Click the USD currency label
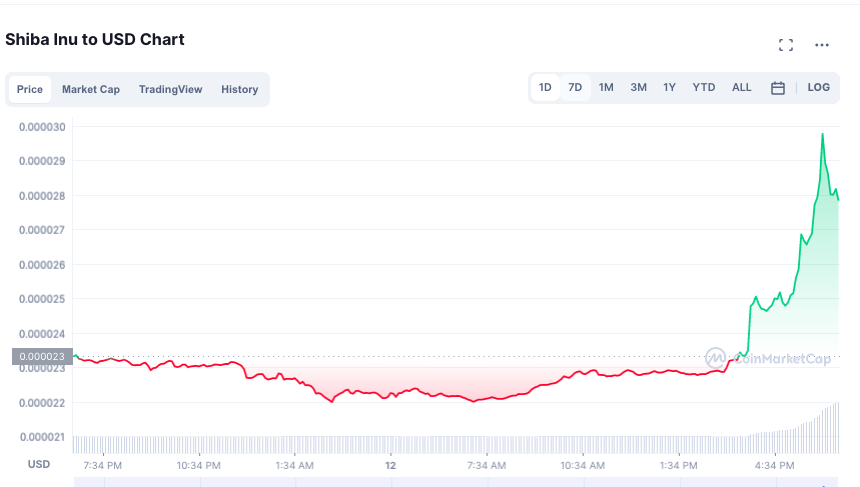Image resolution: width=860 pixels, height=487 pixels. [x=39, y=465]
